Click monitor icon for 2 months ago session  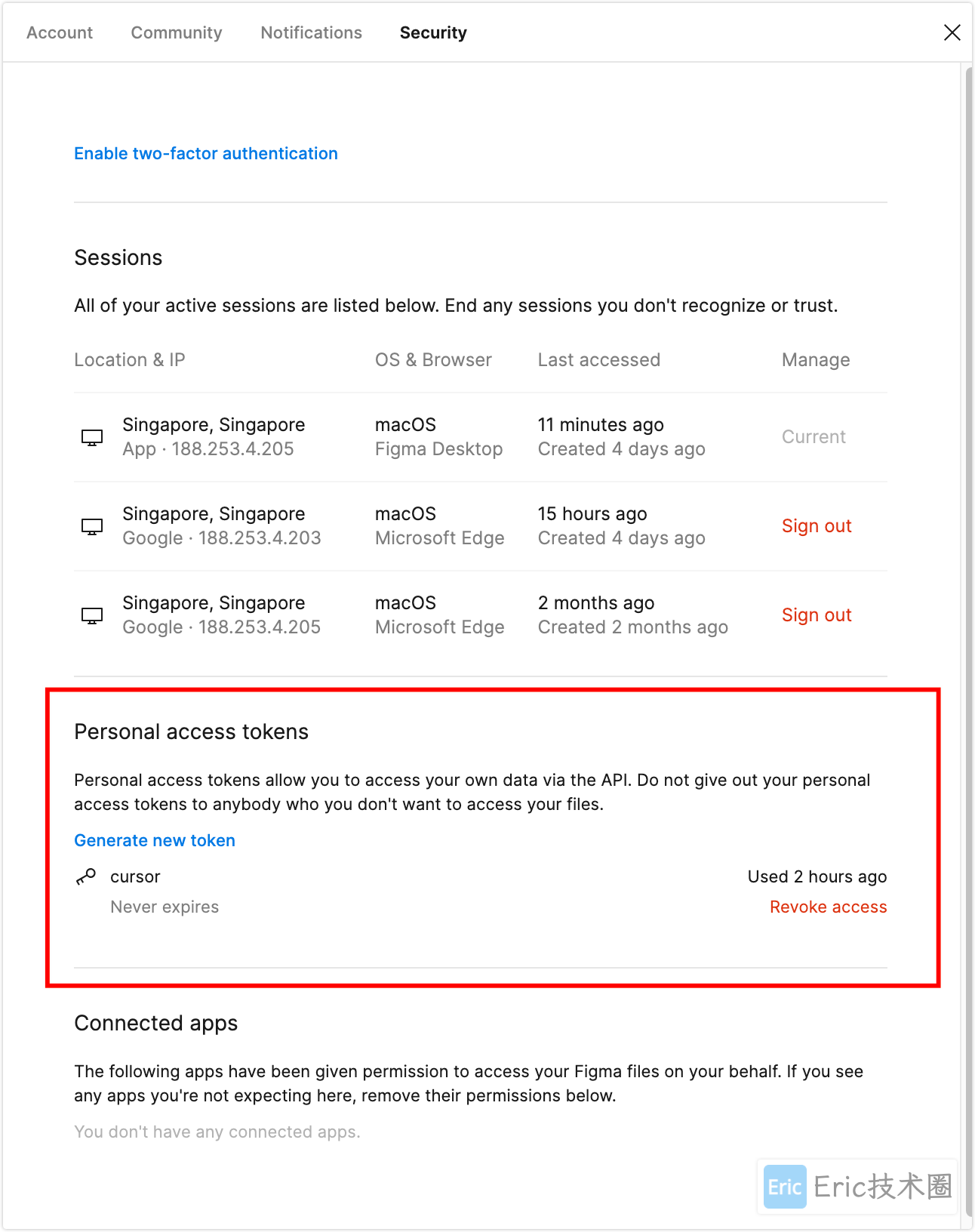92,616
